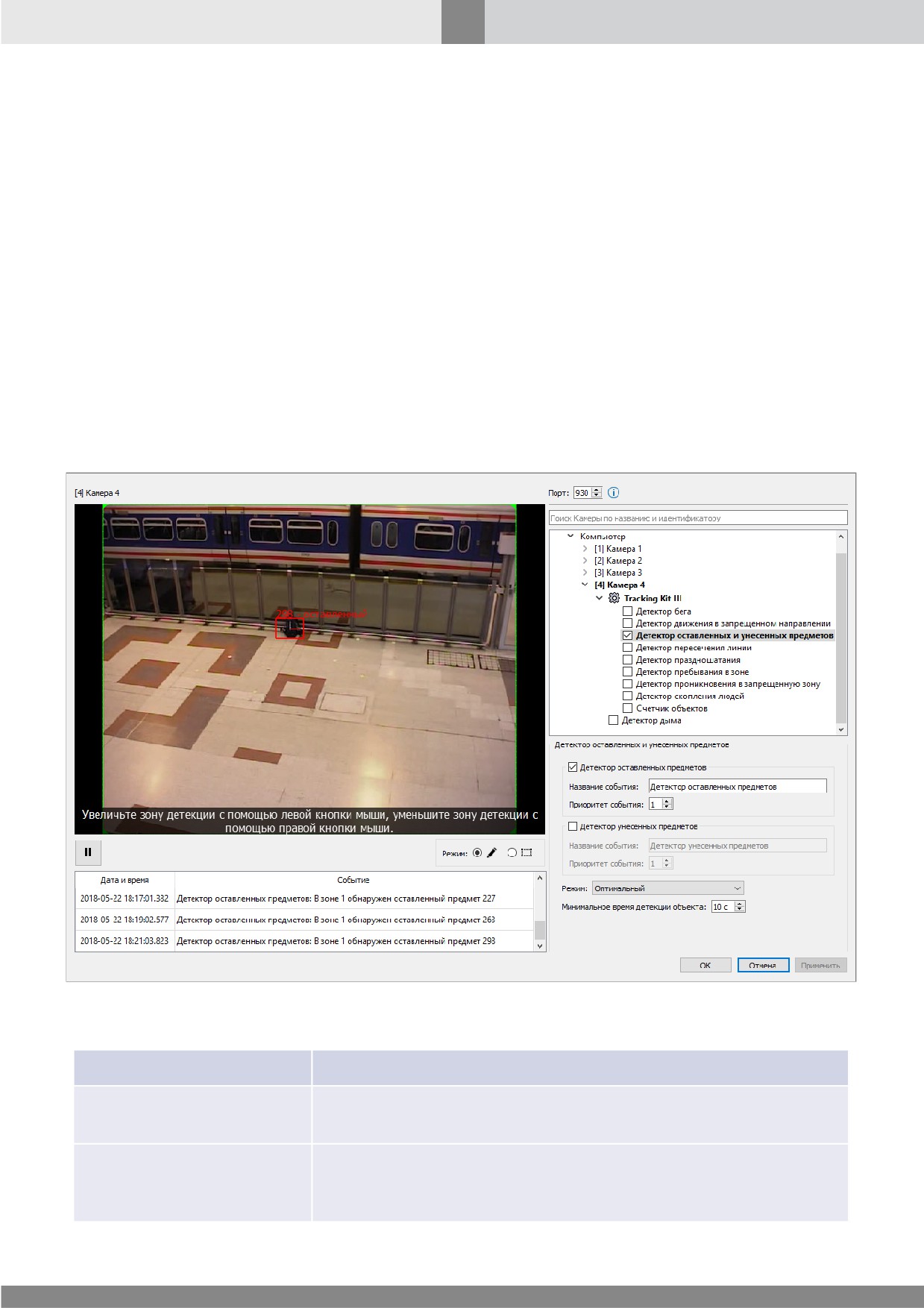924x1308 pixels.
Task: Select Tracking Kit III tree item
Action: pyautogui.click(x=653, y=598)
